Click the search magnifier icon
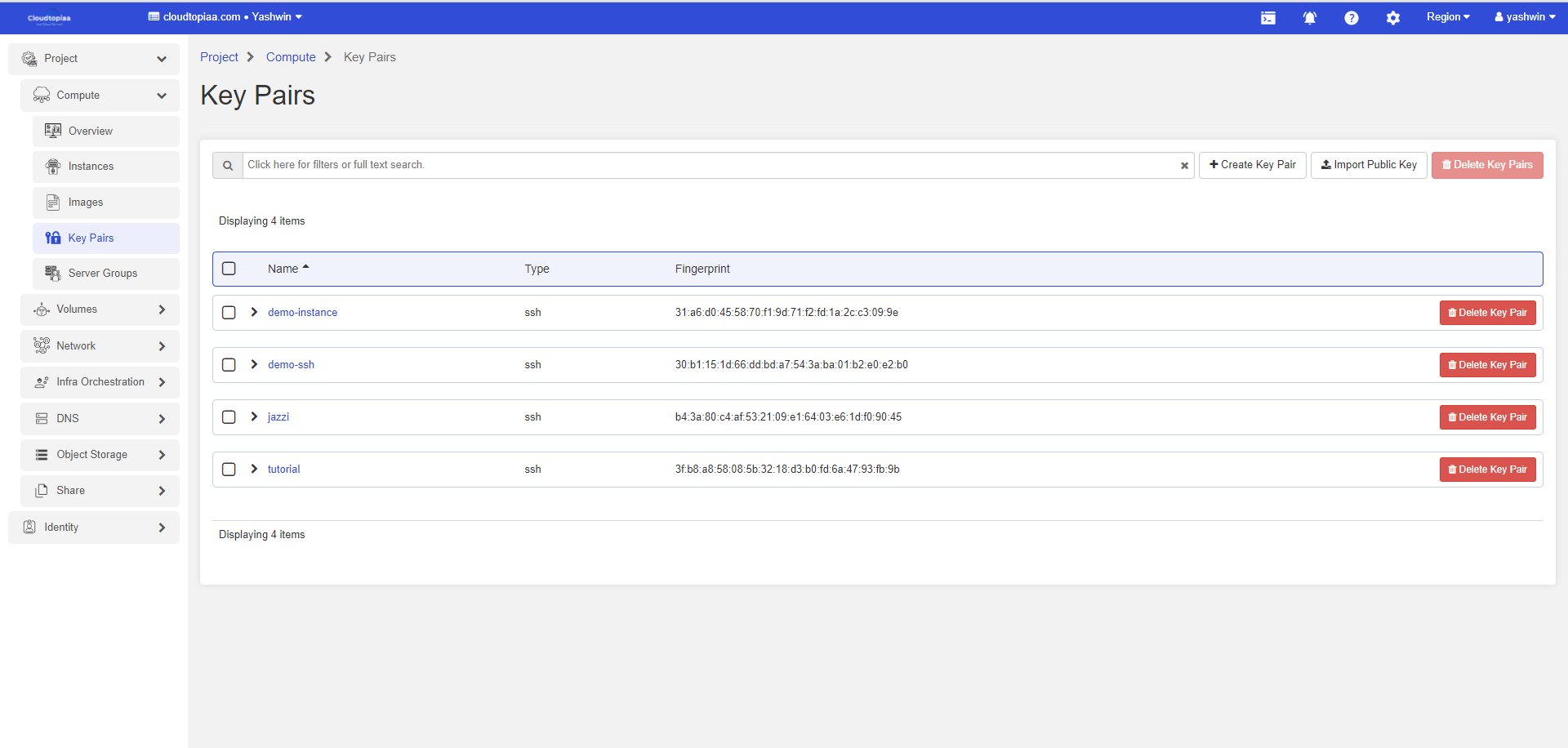Viewport: 1568px width, 748px height. click(228, 166)
